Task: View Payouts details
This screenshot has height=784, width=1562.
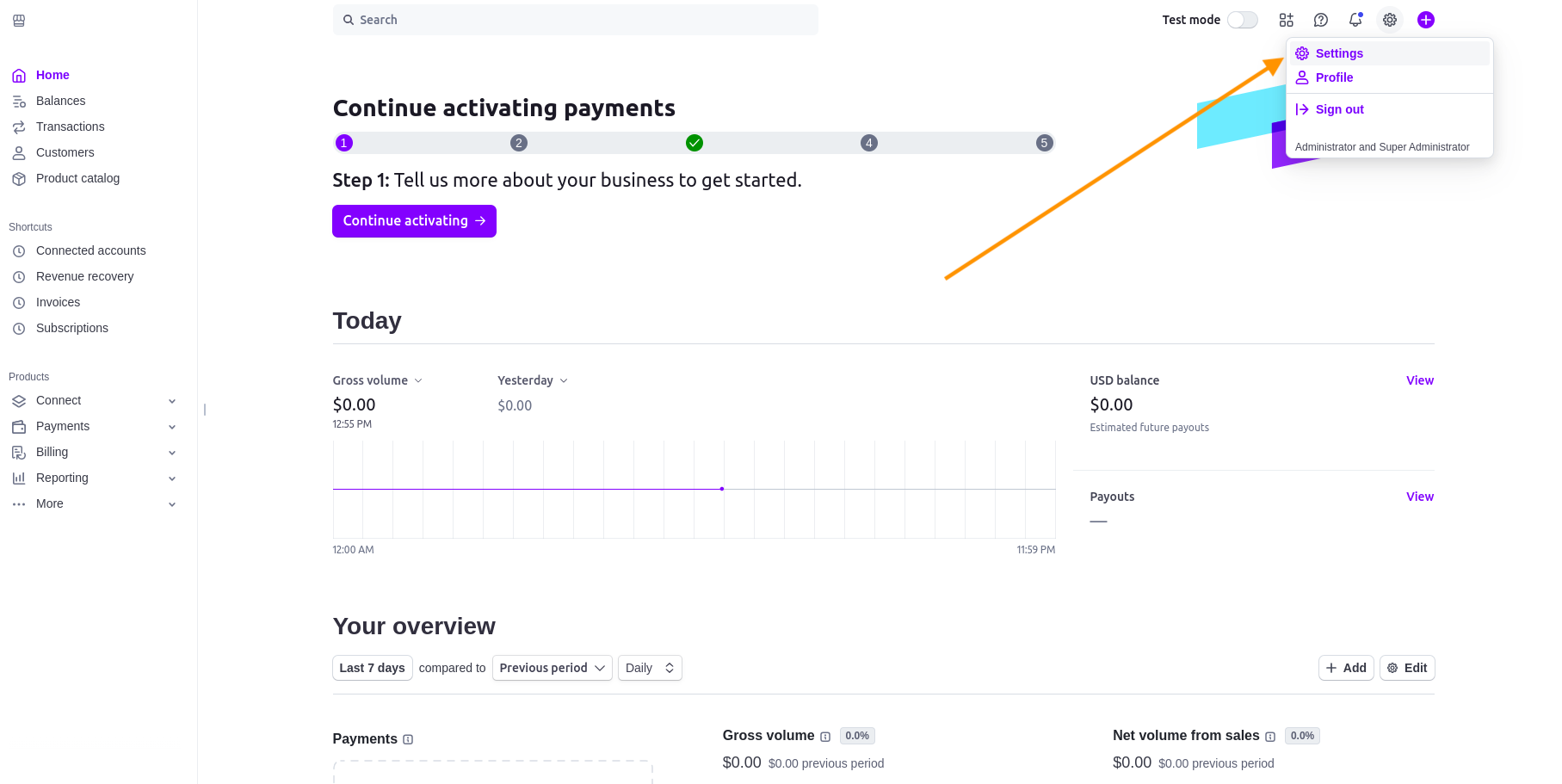Action: 1420,497
